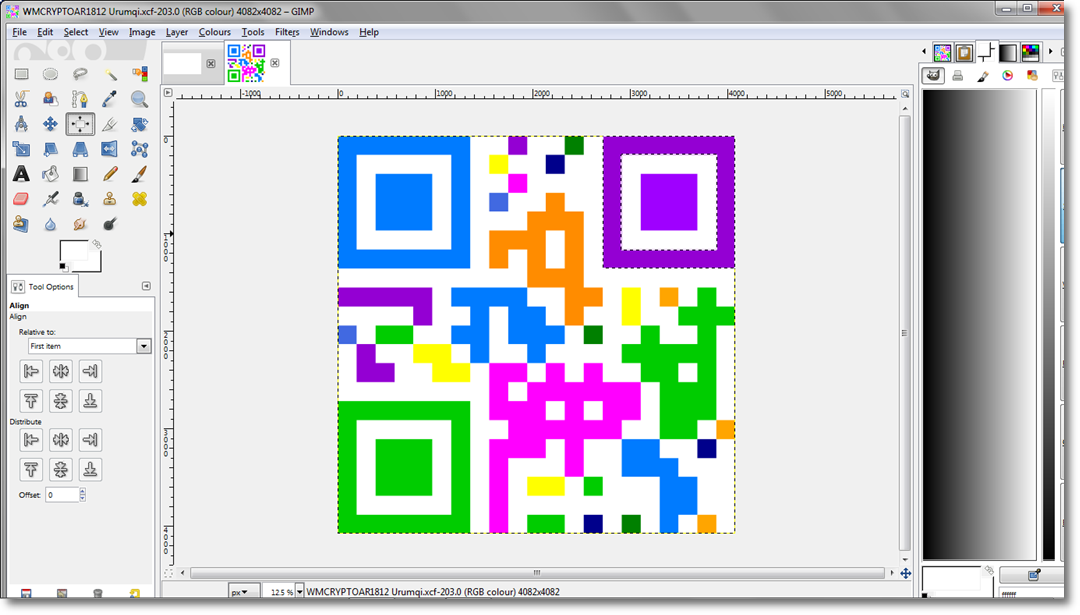Select the Measure compass tool
This screenshot has height=615, width=1080.
pyautogui.click(x=21, y=124)
